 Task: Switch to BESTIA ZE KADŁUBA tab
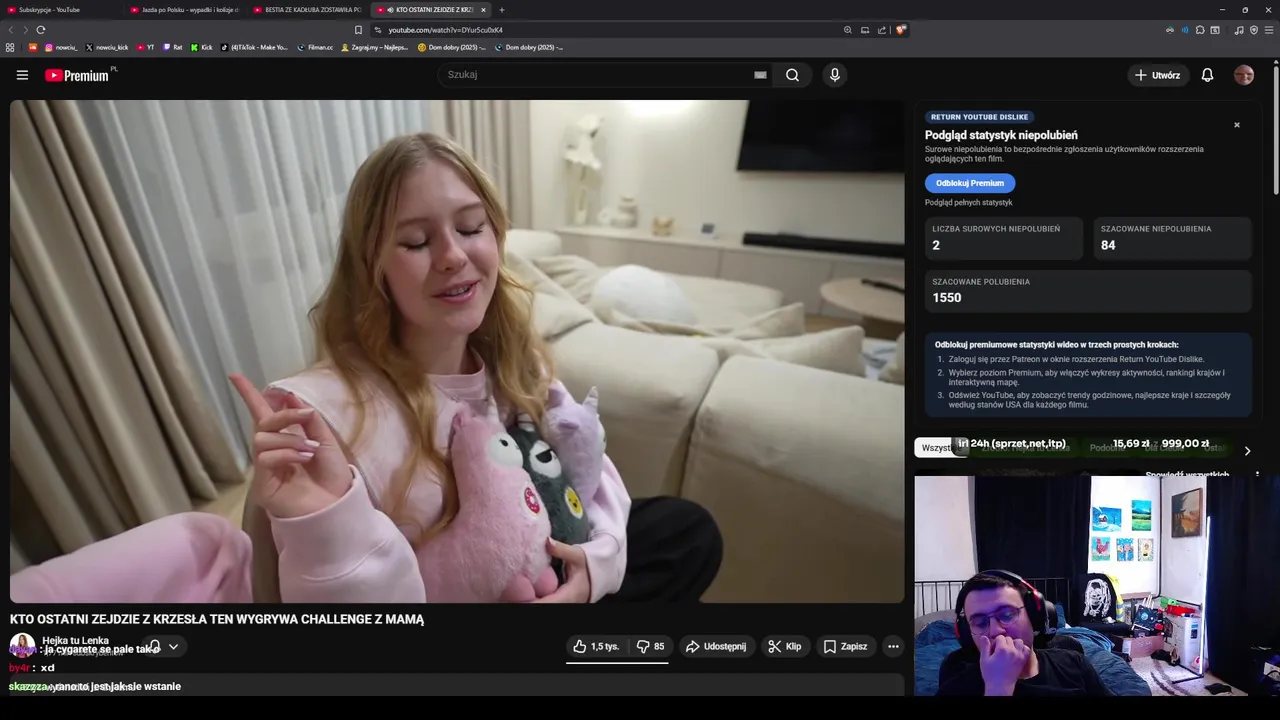click(308, 10)
